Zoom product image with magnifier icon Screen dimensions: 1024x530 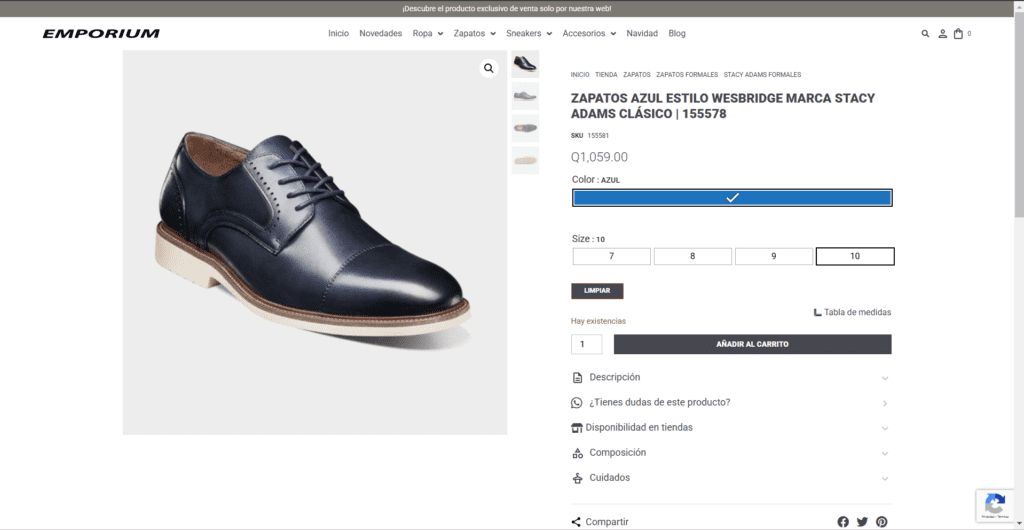488,68
